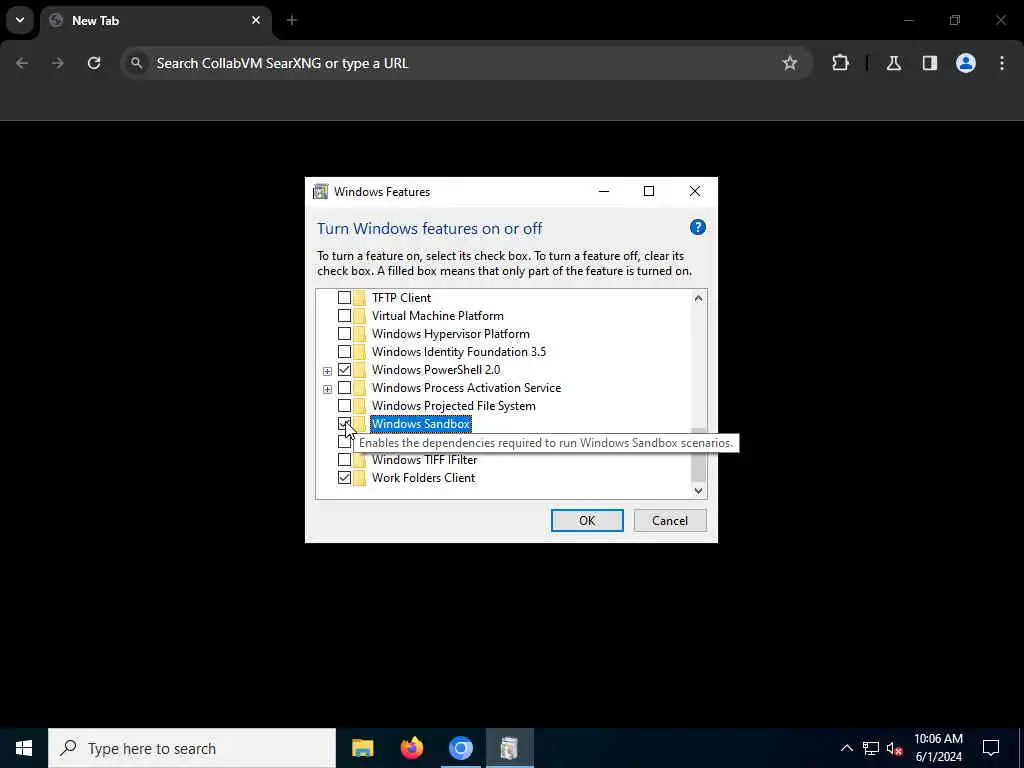This screenshot has height=768, width=1024.
Task: Open the tab search dropdown in Chrome
Action: [x=20, y=20]
